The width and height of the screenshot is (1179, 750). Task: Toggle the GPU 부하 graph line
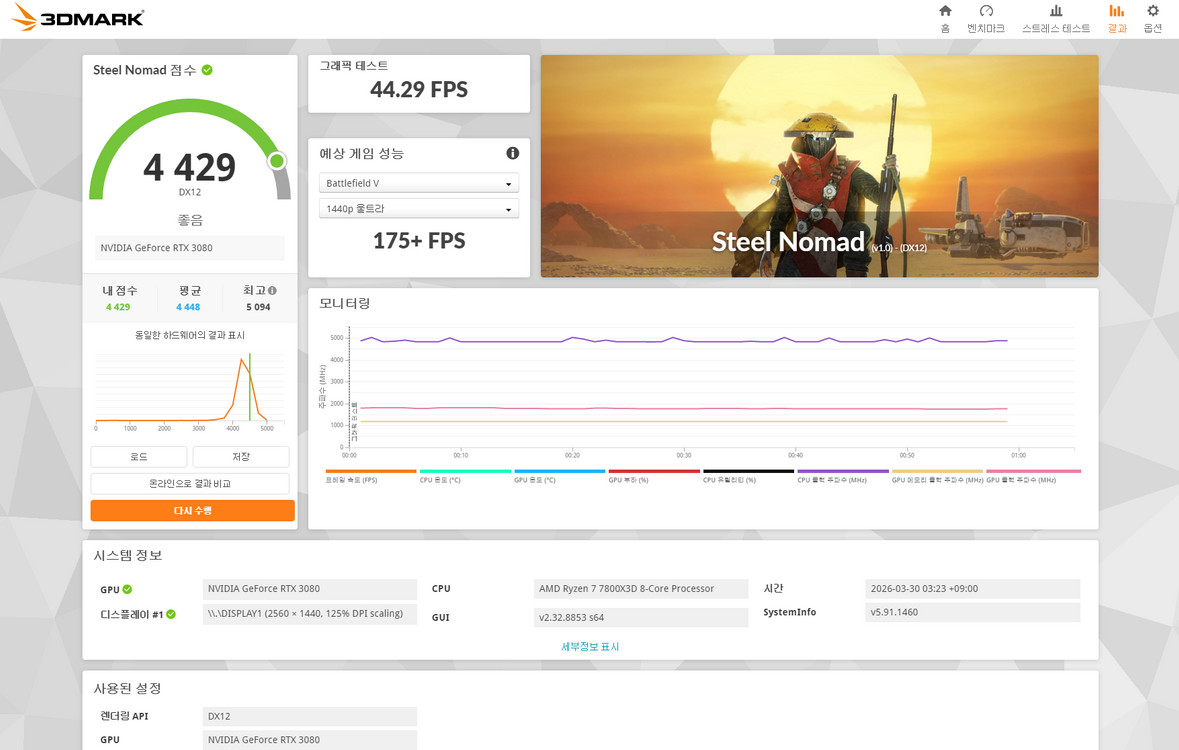(x=650, y=473)
